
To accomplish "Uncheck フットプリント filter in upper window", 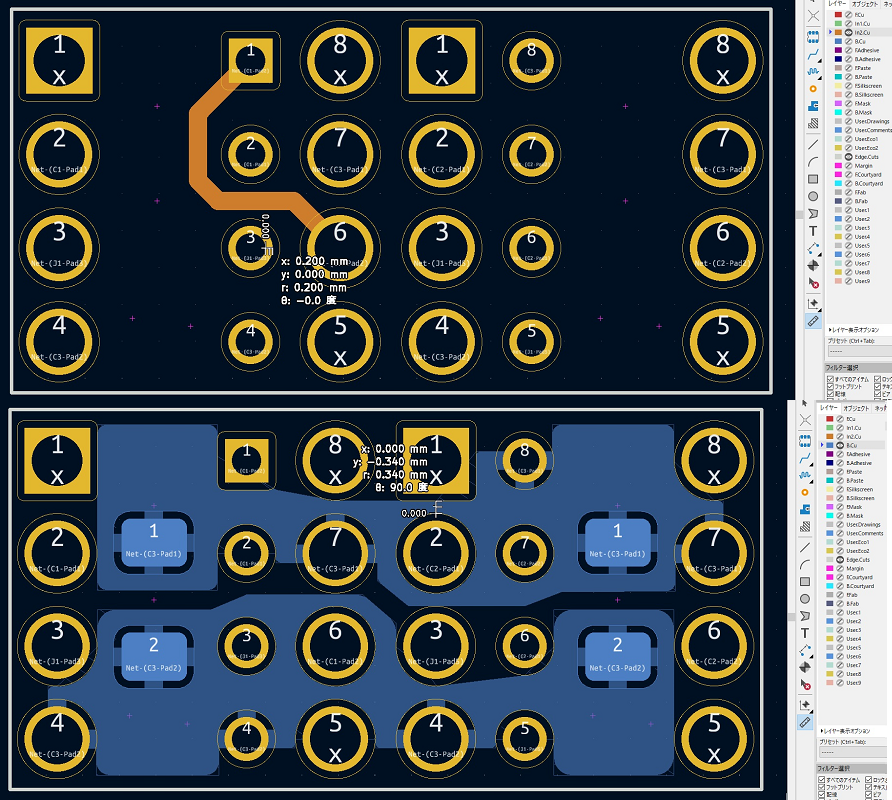I will pyautogui.click(x=830, y=386).
